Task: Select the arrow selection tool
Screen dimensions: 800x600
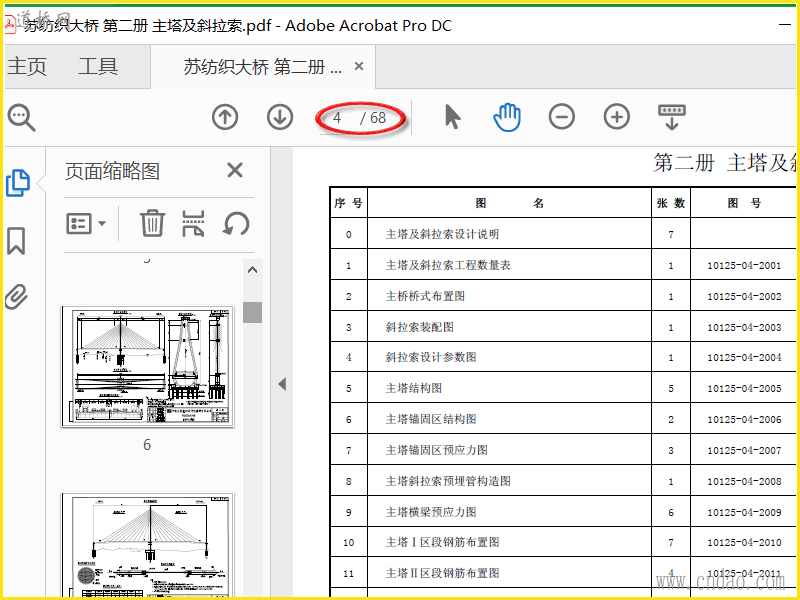Action: [x=453, y=117]
